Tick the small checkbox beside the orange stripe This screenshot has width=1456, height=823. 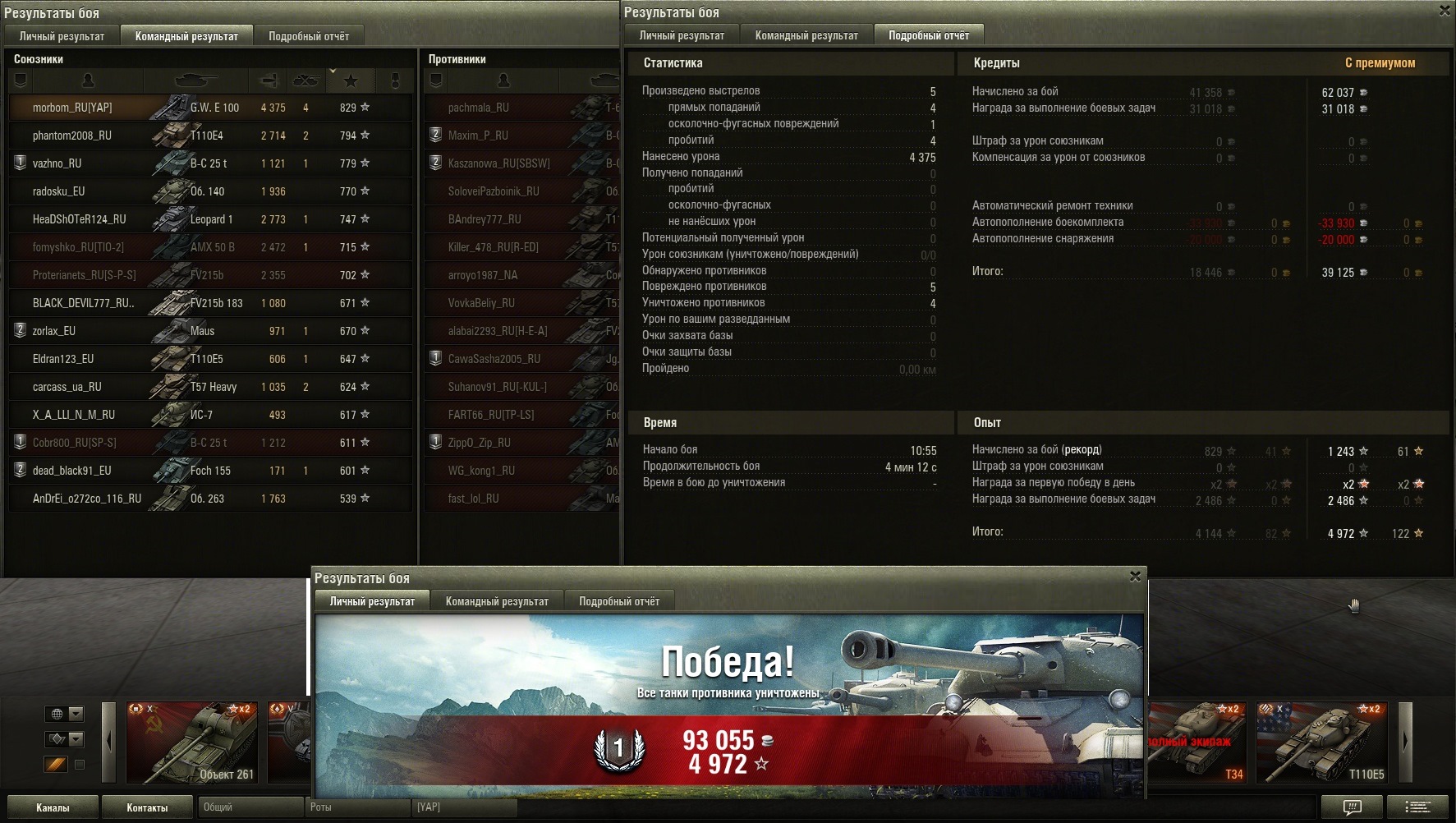click(x=80, y=764)
